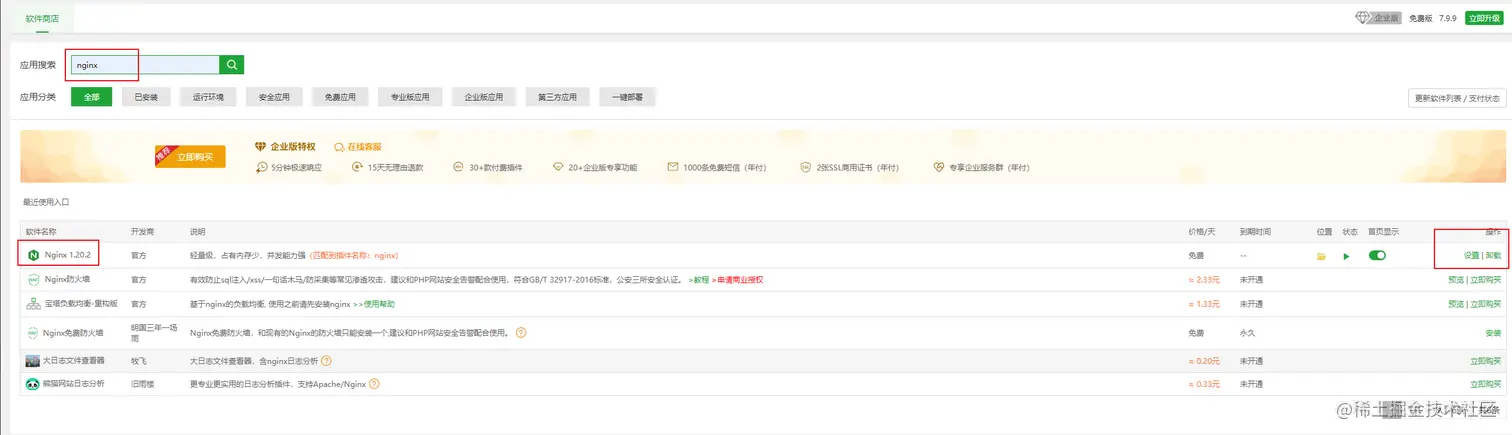Viewport: 1512px width, 435px height.
Task: Click the Nginx免费防火墙 shield icon
Action: [x=33, y=332]
